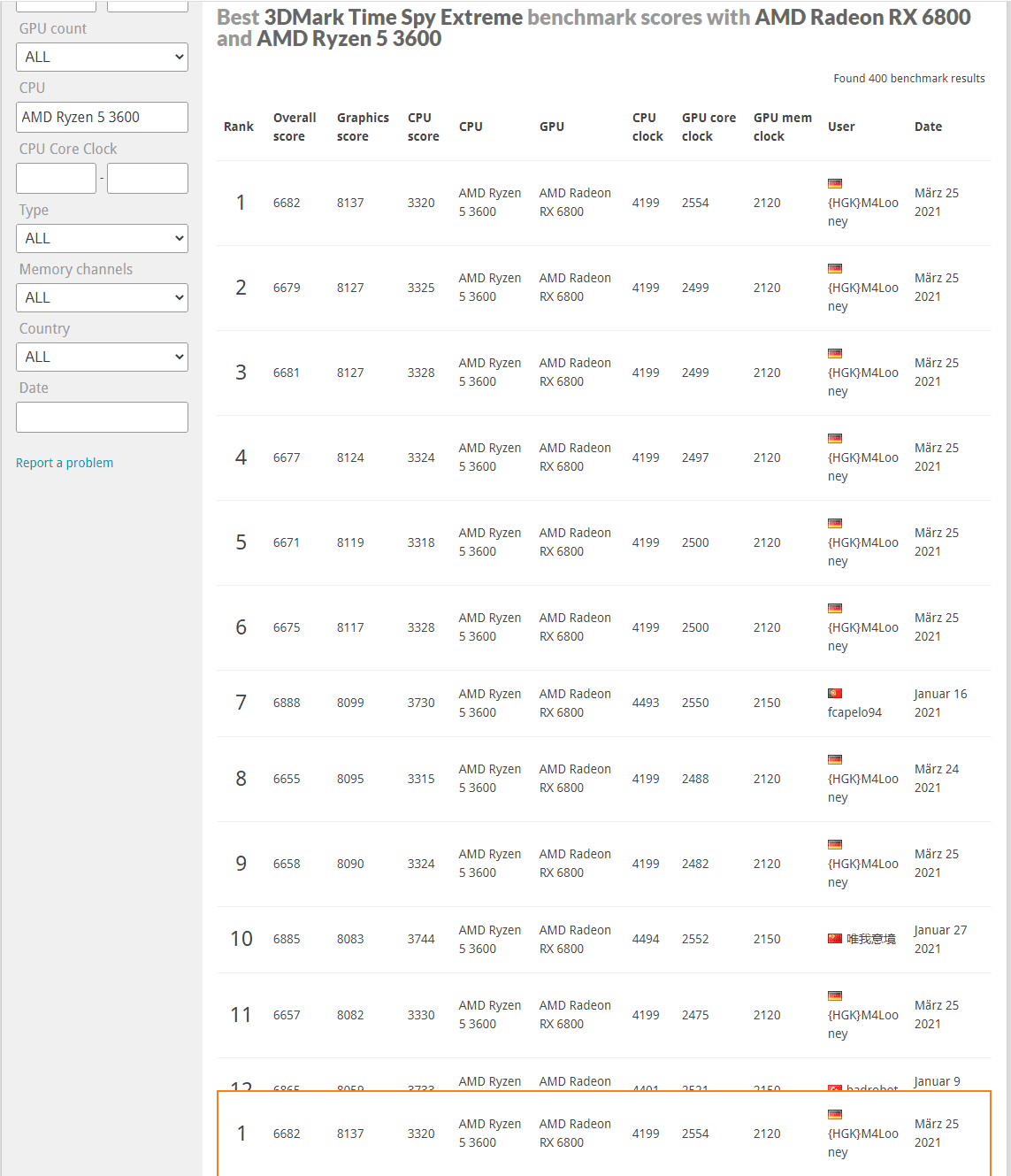Open the GPU count dropdown
This screenshot has width=1011, height=1176.
[x=102, y=57]
